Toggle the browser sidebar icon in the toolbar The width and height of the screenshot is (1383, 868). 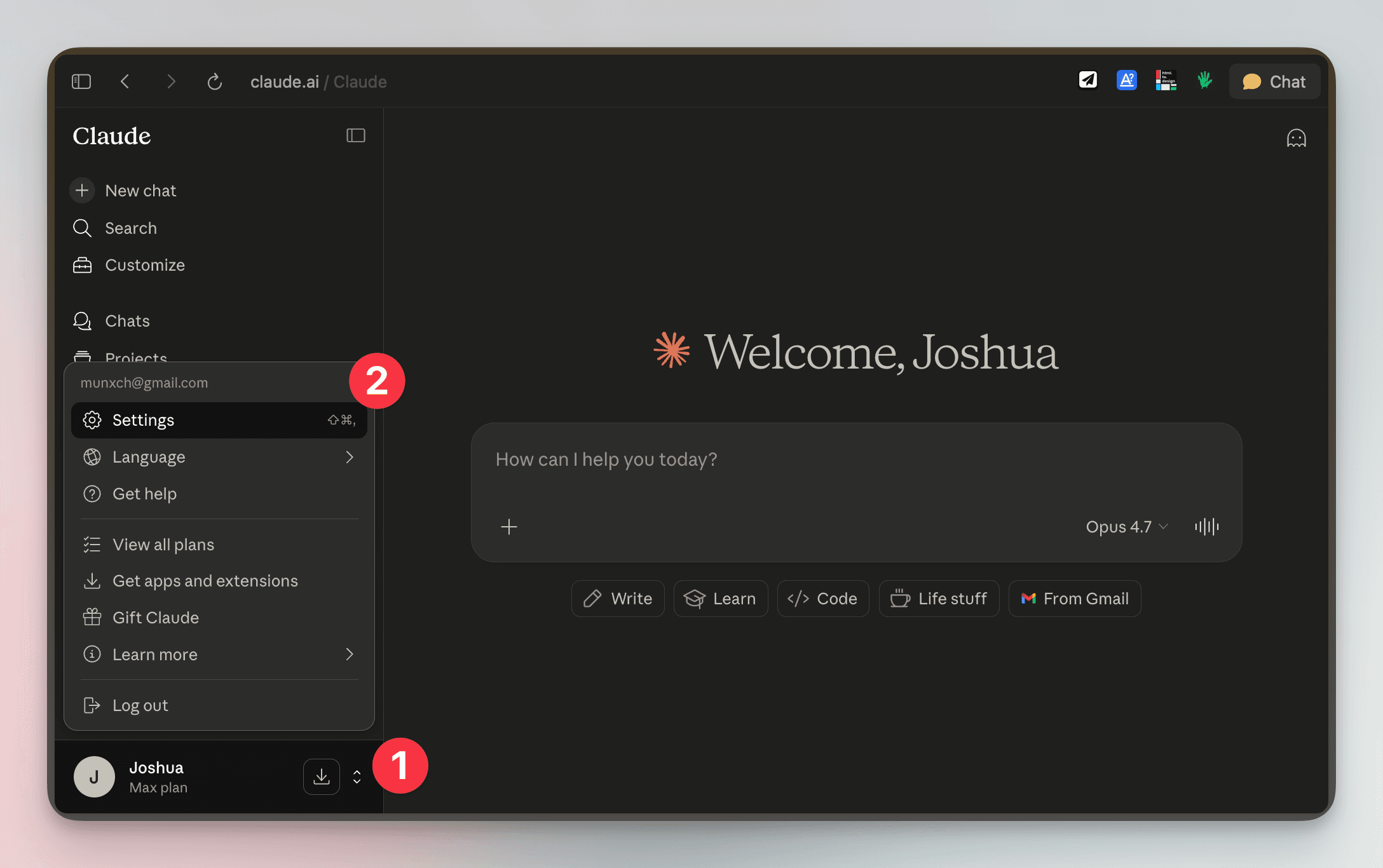pyautogui.click(x=81, y=81)
